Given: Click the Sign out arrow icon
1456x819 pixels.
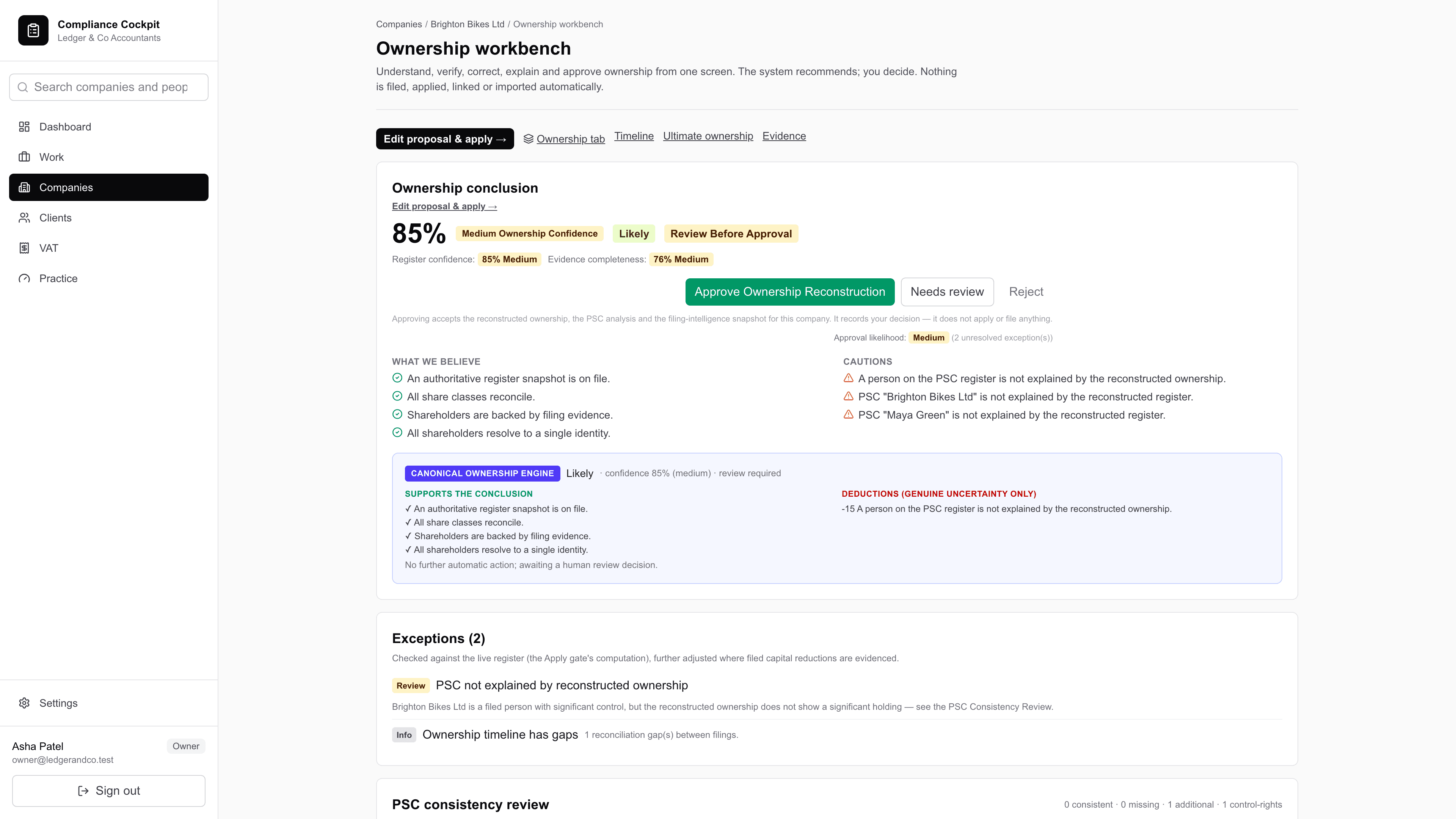Looking at the screenshot, I should pos(83,791).
